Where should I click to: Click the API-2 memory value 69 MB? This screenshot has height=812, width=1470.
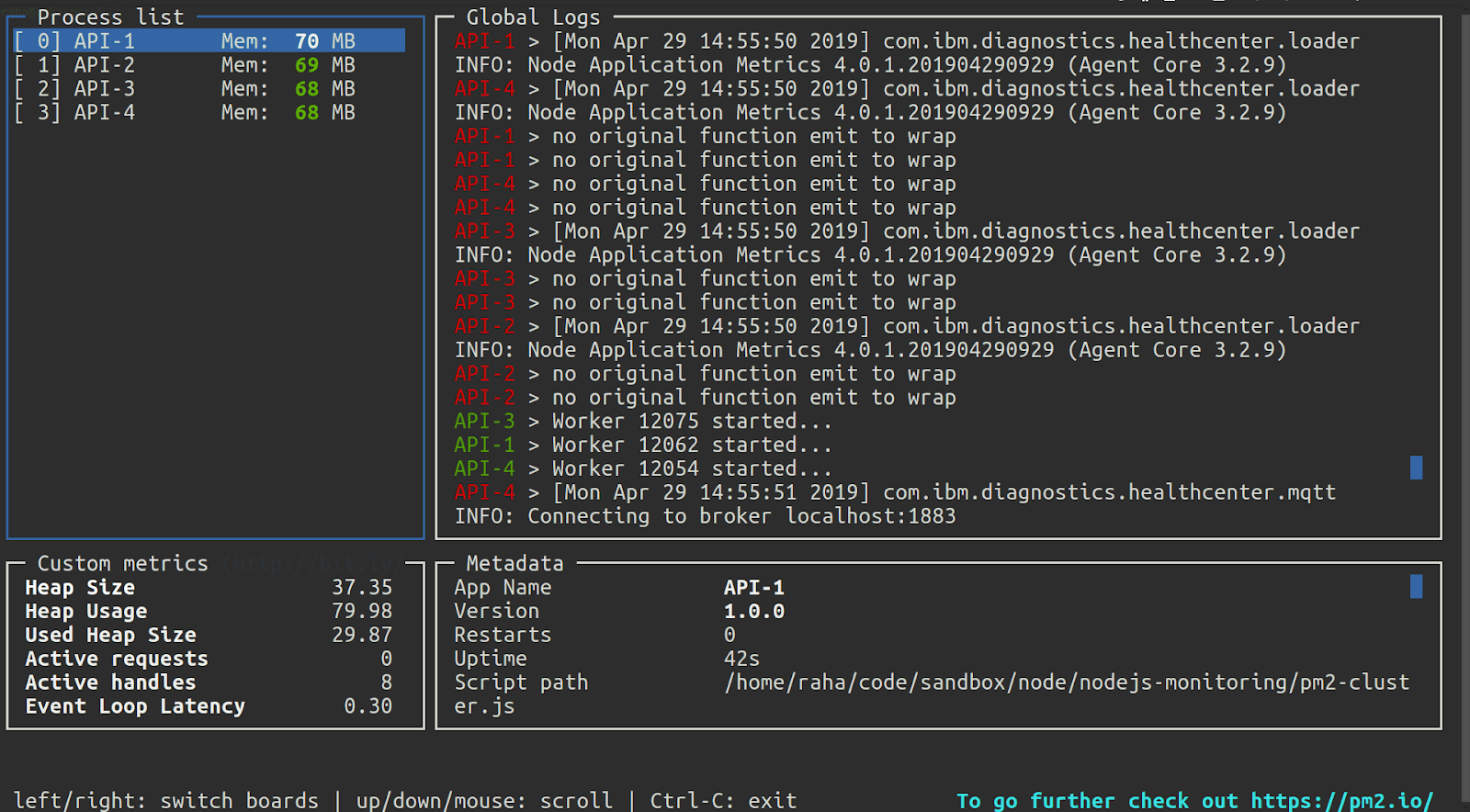tap(325, 65)
